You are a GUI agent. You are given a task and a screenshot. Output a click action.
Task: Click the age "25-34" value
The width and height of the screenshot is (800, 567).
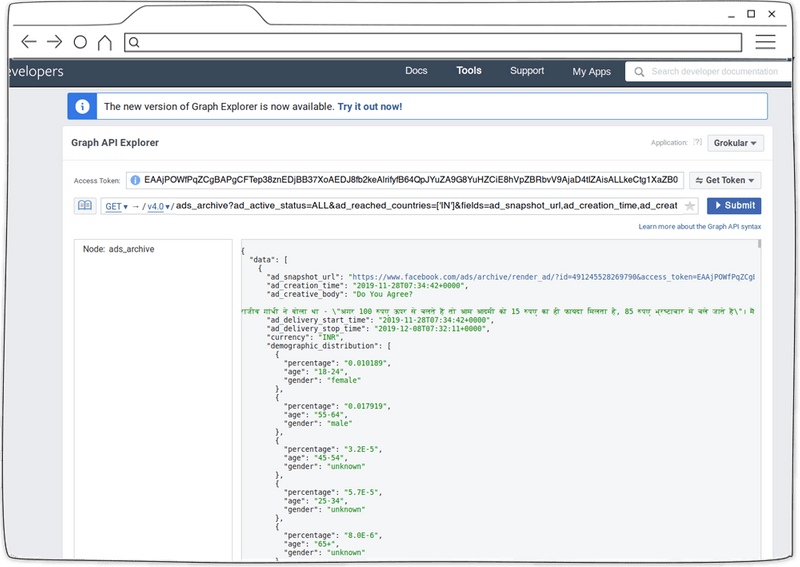point(329,501)
